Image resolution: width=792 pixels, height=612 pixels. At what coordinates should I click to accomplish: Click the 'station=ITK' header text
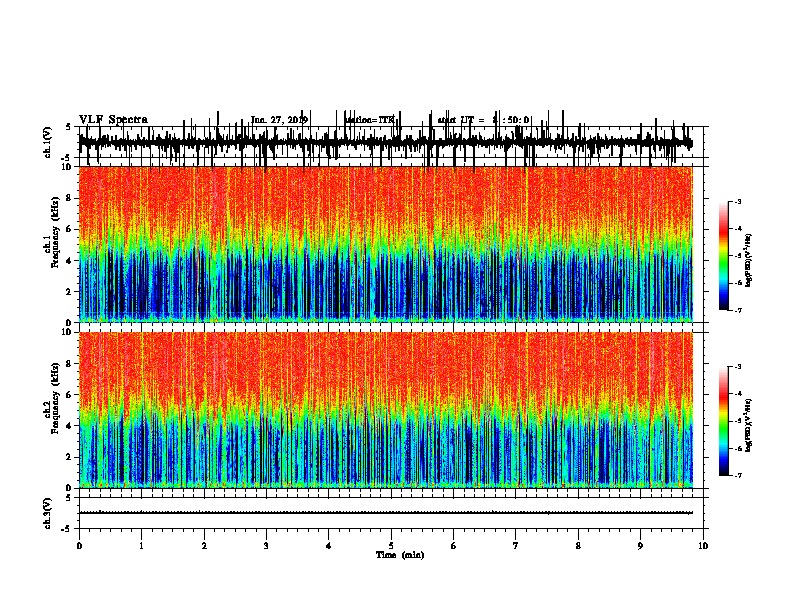point(371,120)
